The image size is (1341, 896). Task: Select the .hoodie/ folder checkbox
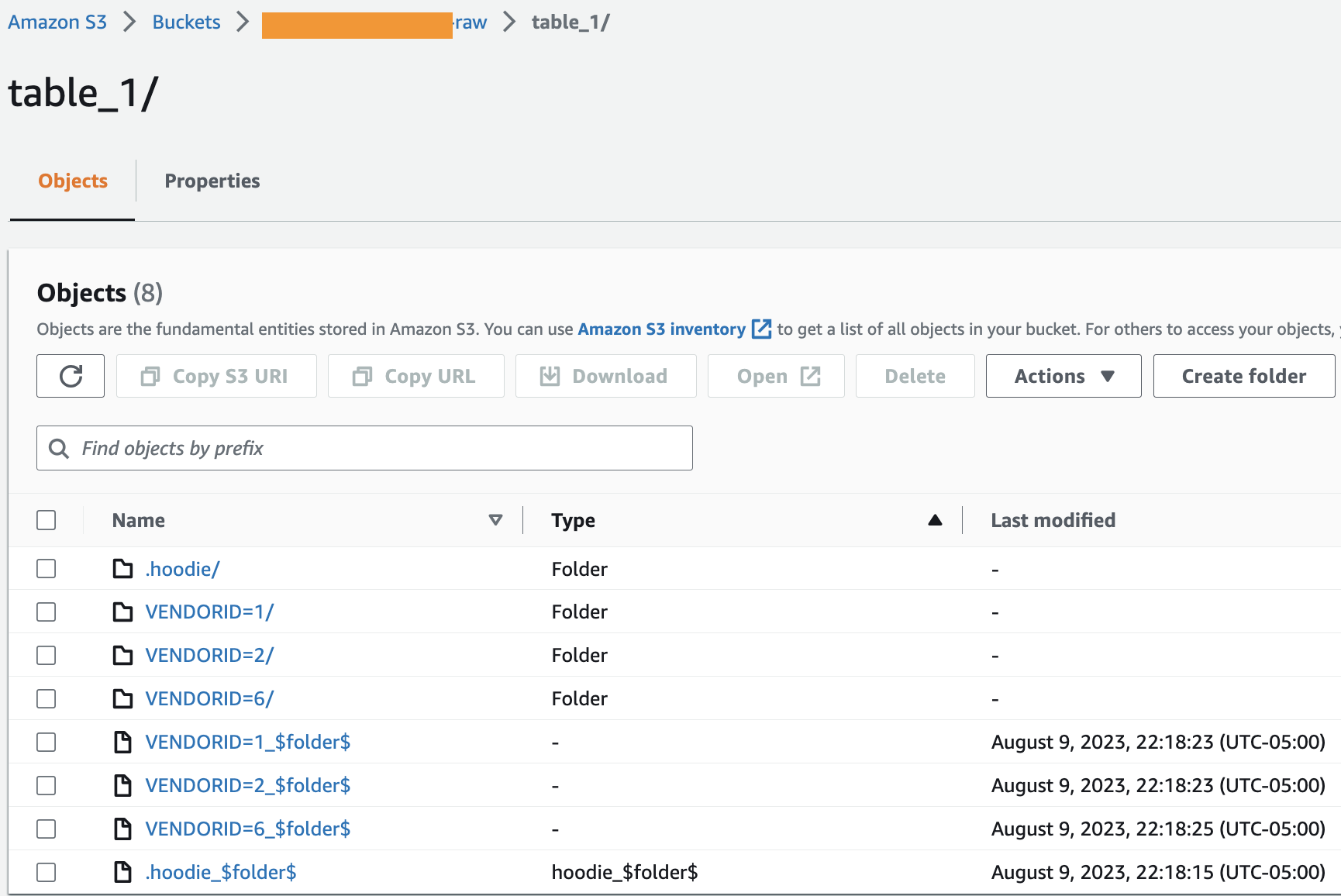click(47, 569)
